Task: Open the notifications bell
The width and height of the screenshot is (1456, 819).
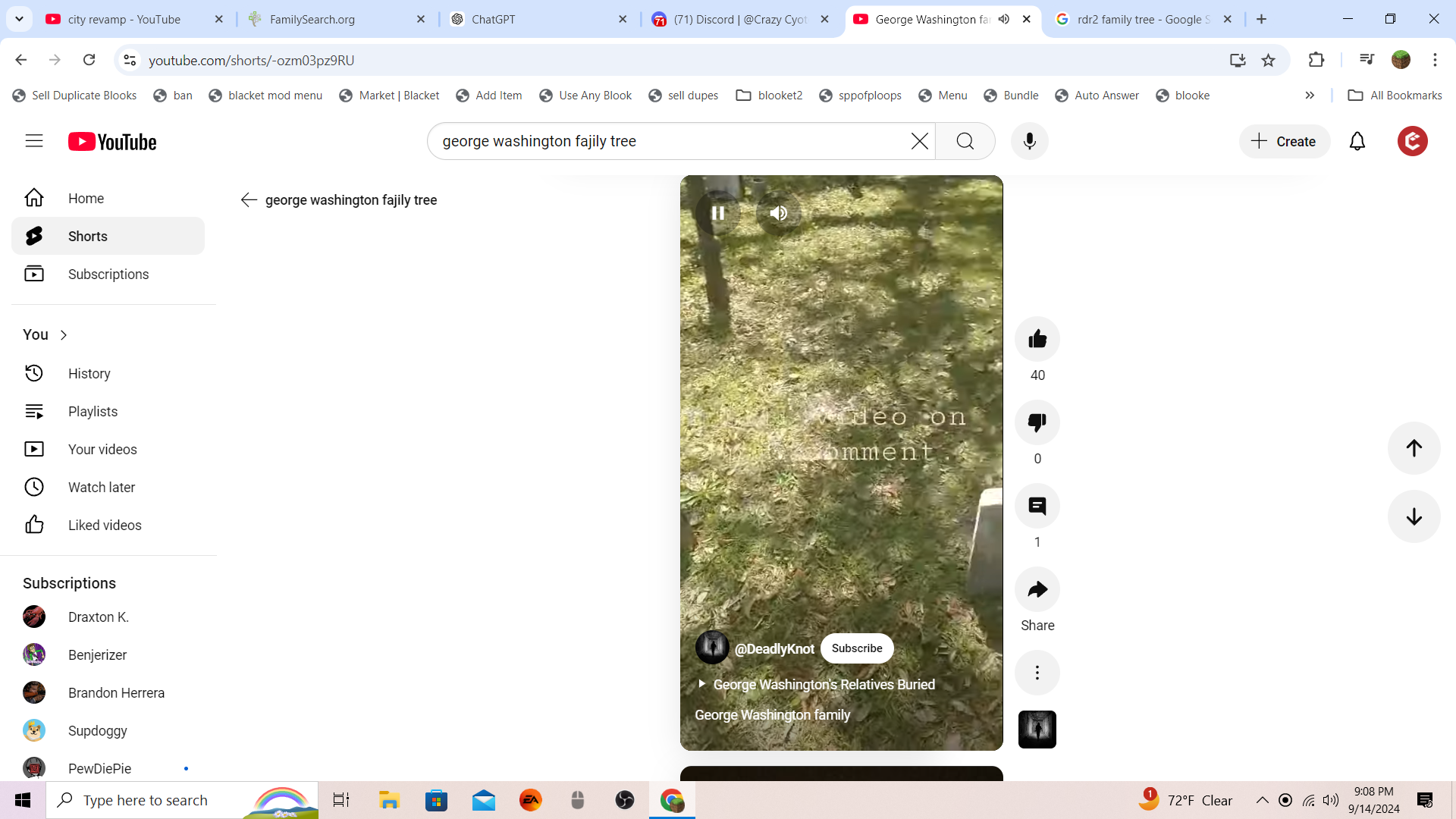Action: (1357, 142)
